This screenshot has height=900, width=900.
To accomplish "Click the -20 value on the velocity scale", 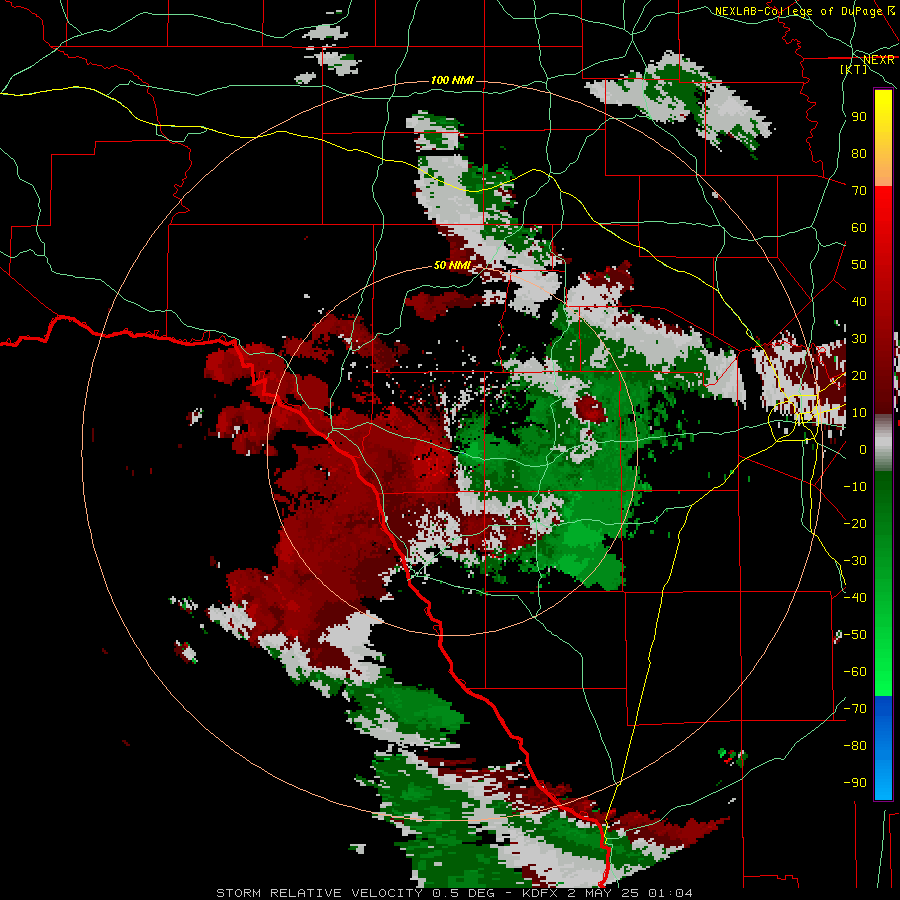I will coord(855,523).
